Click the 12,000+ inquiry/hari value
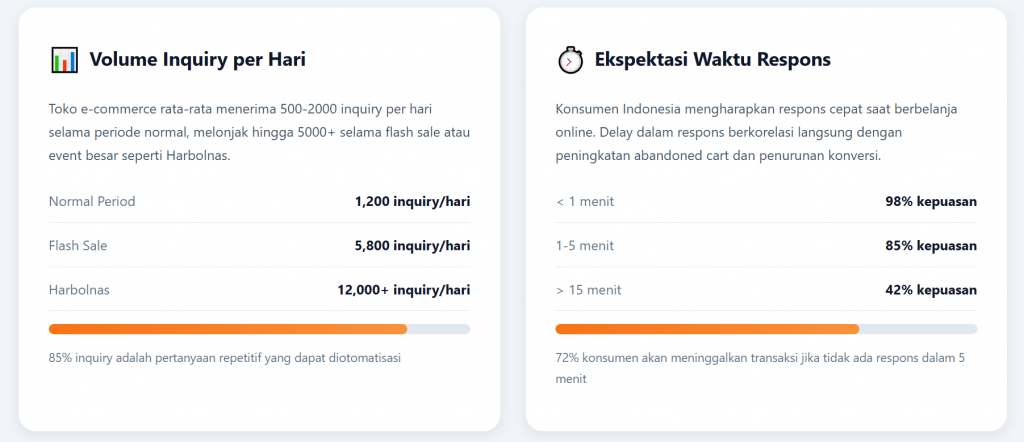1024x442 pixels. tap(403, 290)
